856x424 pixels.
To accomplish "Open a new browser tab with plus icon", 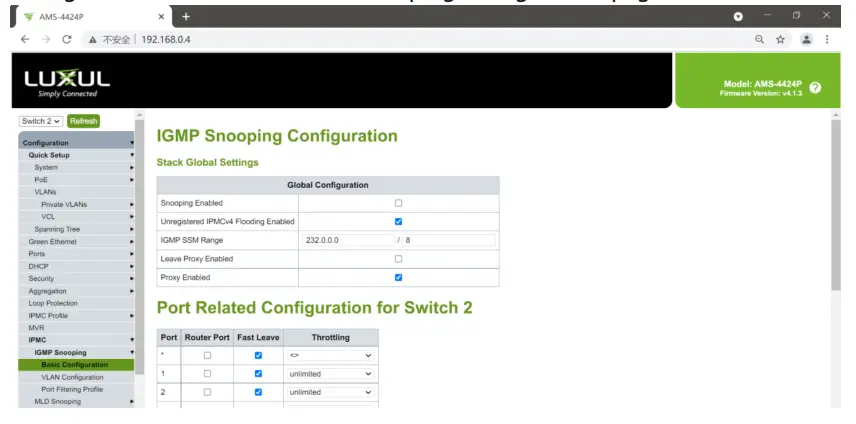I will click(186, 16).
